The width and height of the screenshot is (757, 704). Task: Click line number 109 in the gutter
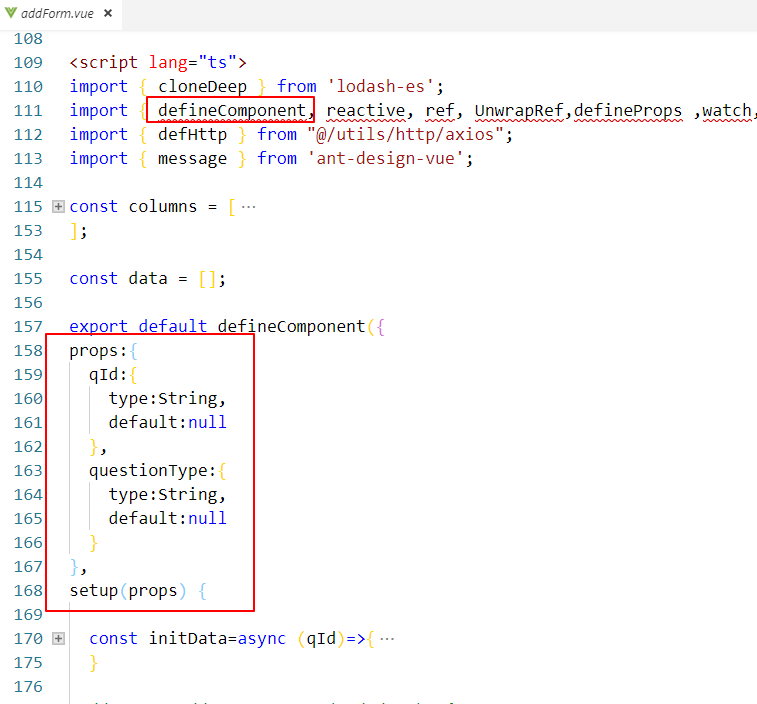tap(28, 62)
